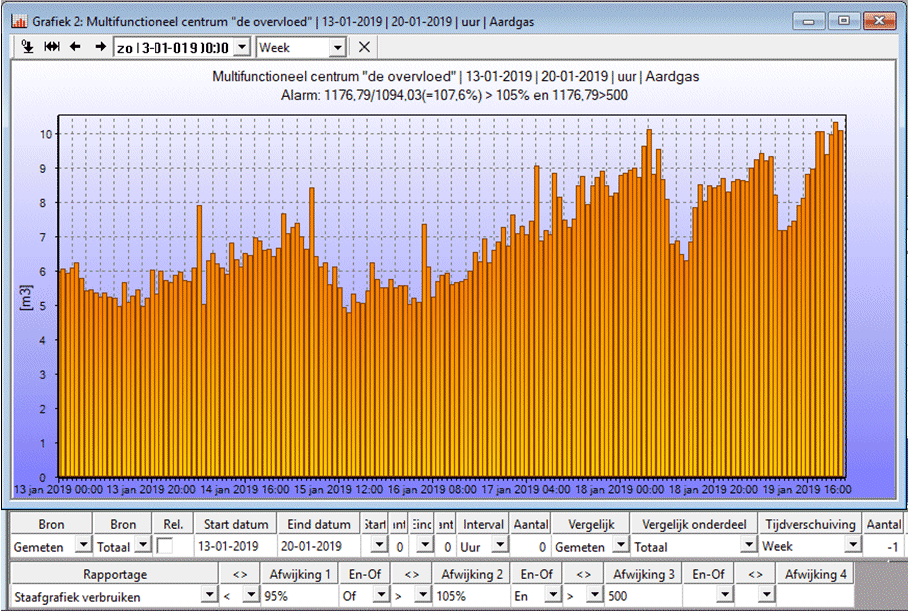Click the download-to-baseline arrow toolbar icon
Image resolution: width=910 pixels, height=613 pixels.
point(27,47)
